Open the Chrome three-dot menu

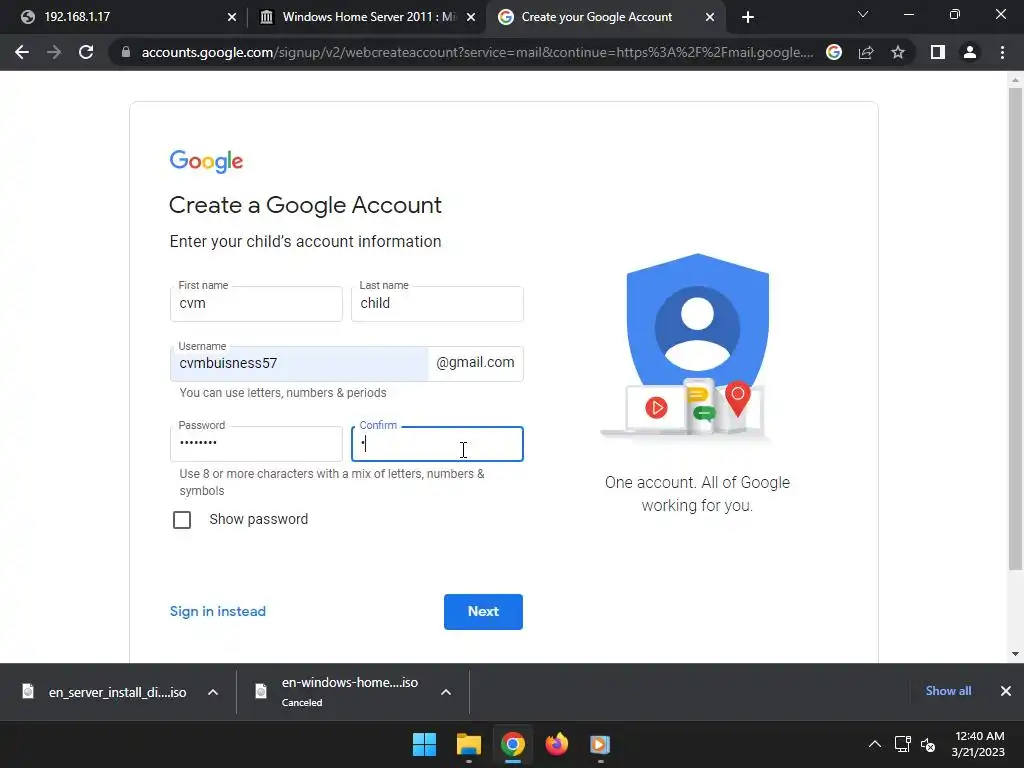click(x=1002, y=52)
